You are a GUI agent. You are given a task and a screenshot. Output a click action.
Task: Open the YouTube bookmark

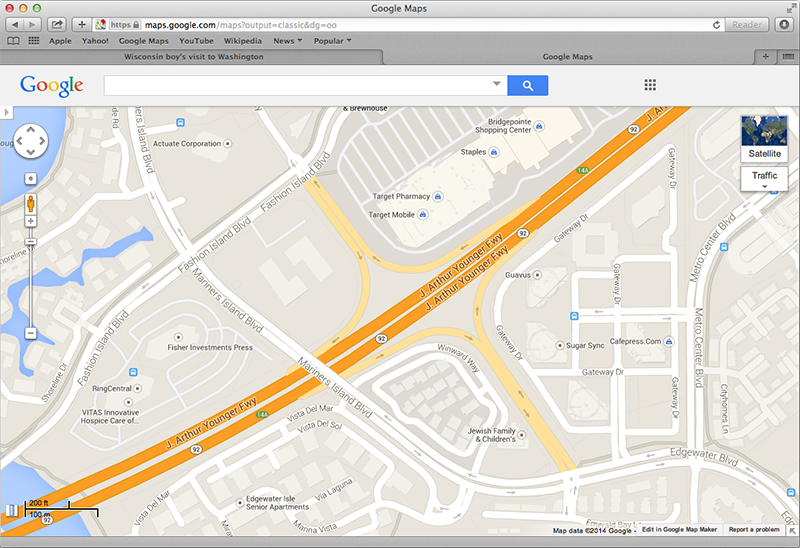196,41
